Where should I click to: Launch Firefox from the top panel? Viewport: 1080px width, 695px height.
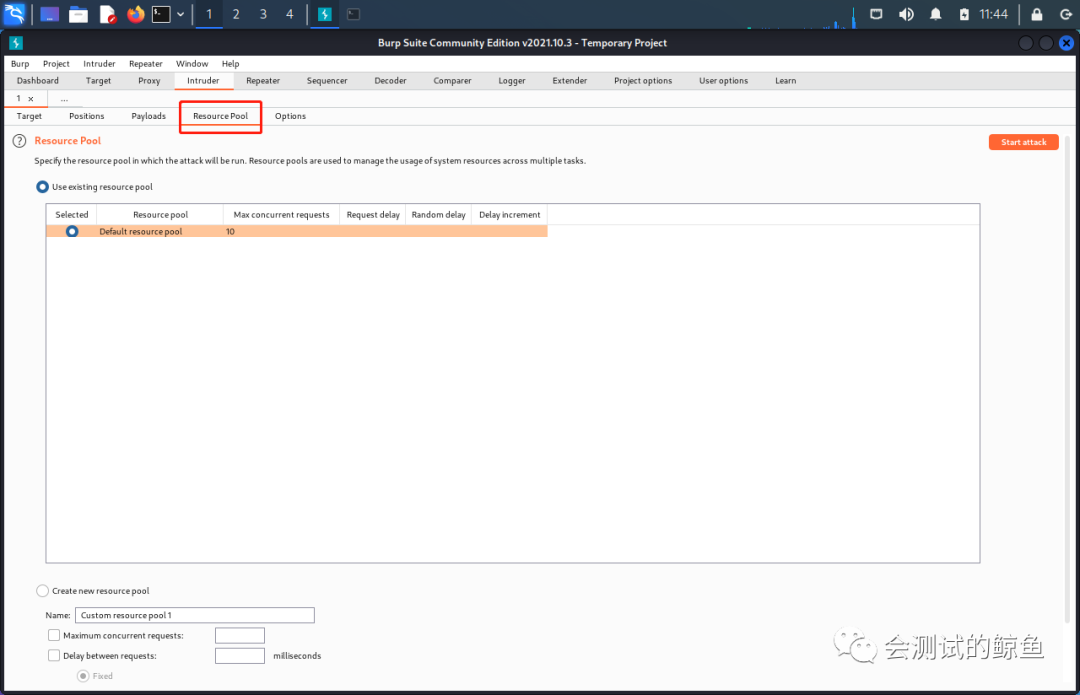(x=136, y=14)
